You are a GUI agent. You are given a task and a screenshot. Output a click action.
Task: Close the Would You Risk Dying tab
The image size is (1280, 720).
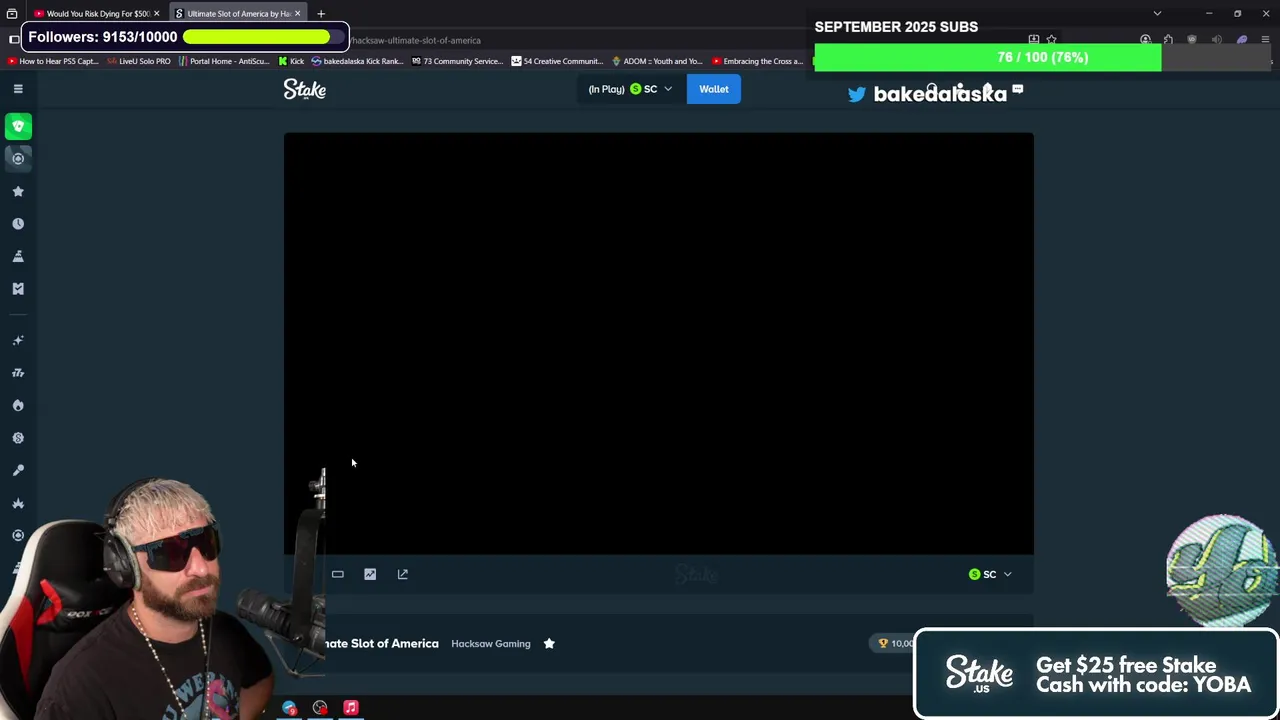click(x=156, y=14)
